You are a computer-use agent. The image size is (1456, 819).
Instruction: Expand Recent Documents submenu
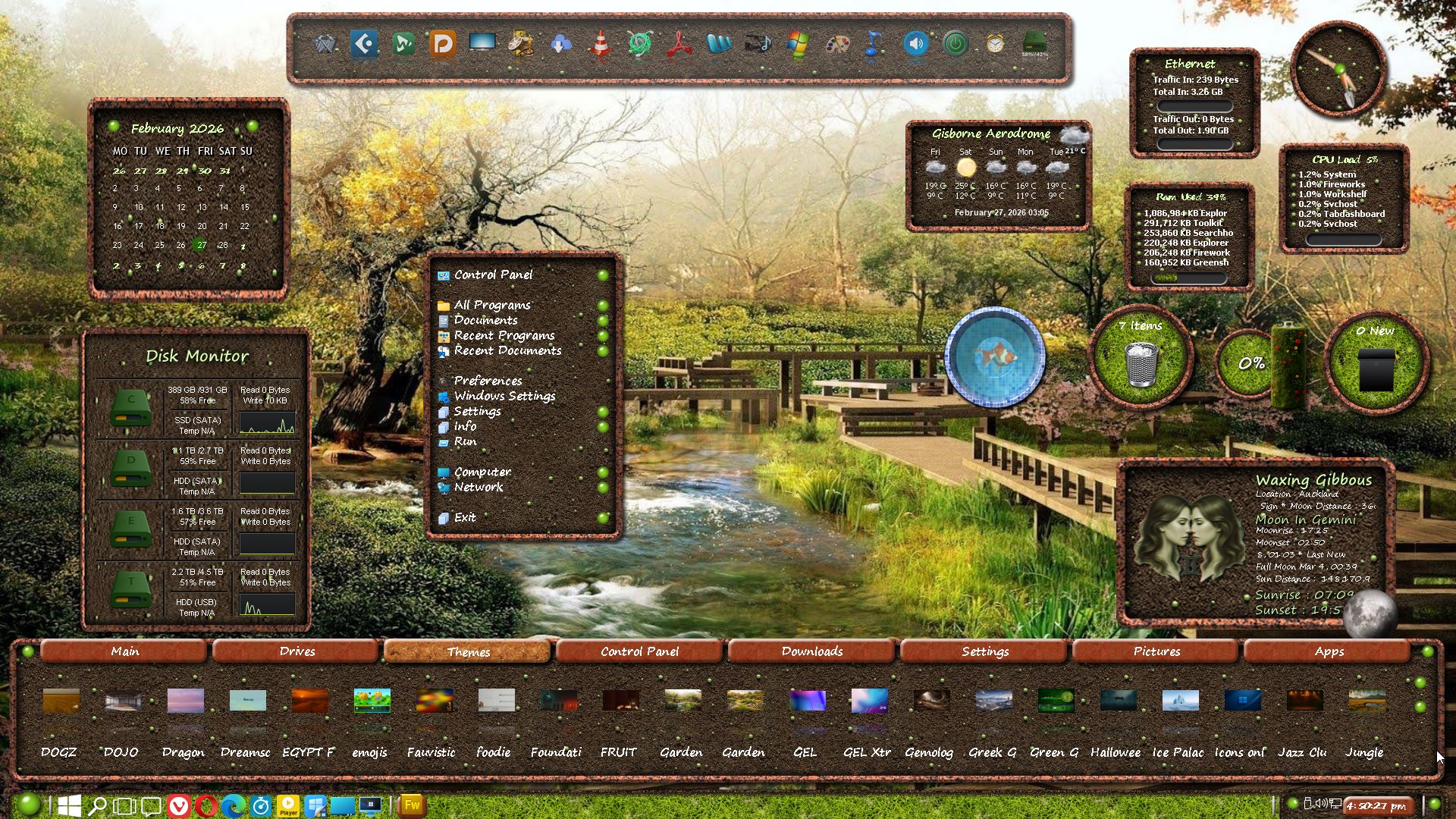[x=507, y=350]
